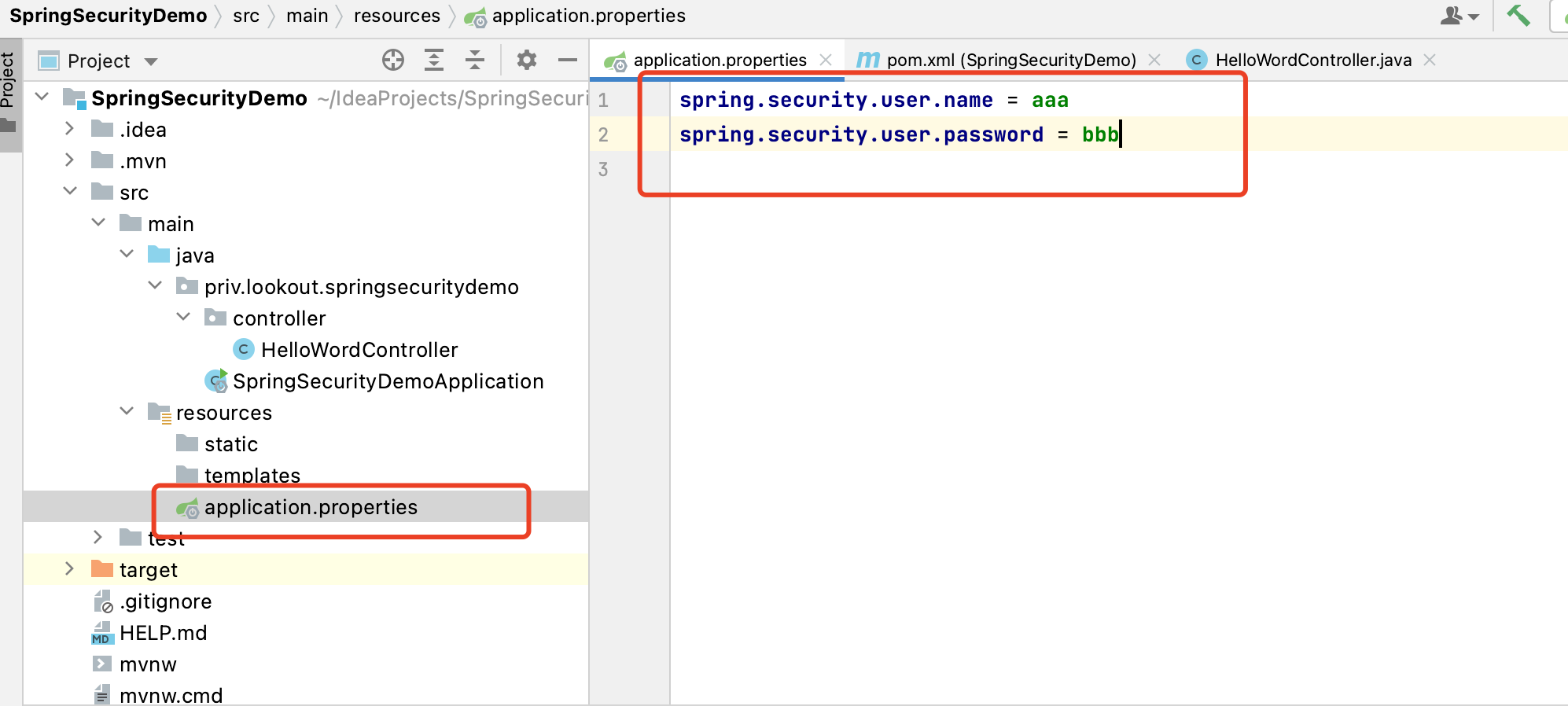This screenshot has height=706, width=1568.
Task: Click the Expand All icon in Project panel
Action: point(434,60)
